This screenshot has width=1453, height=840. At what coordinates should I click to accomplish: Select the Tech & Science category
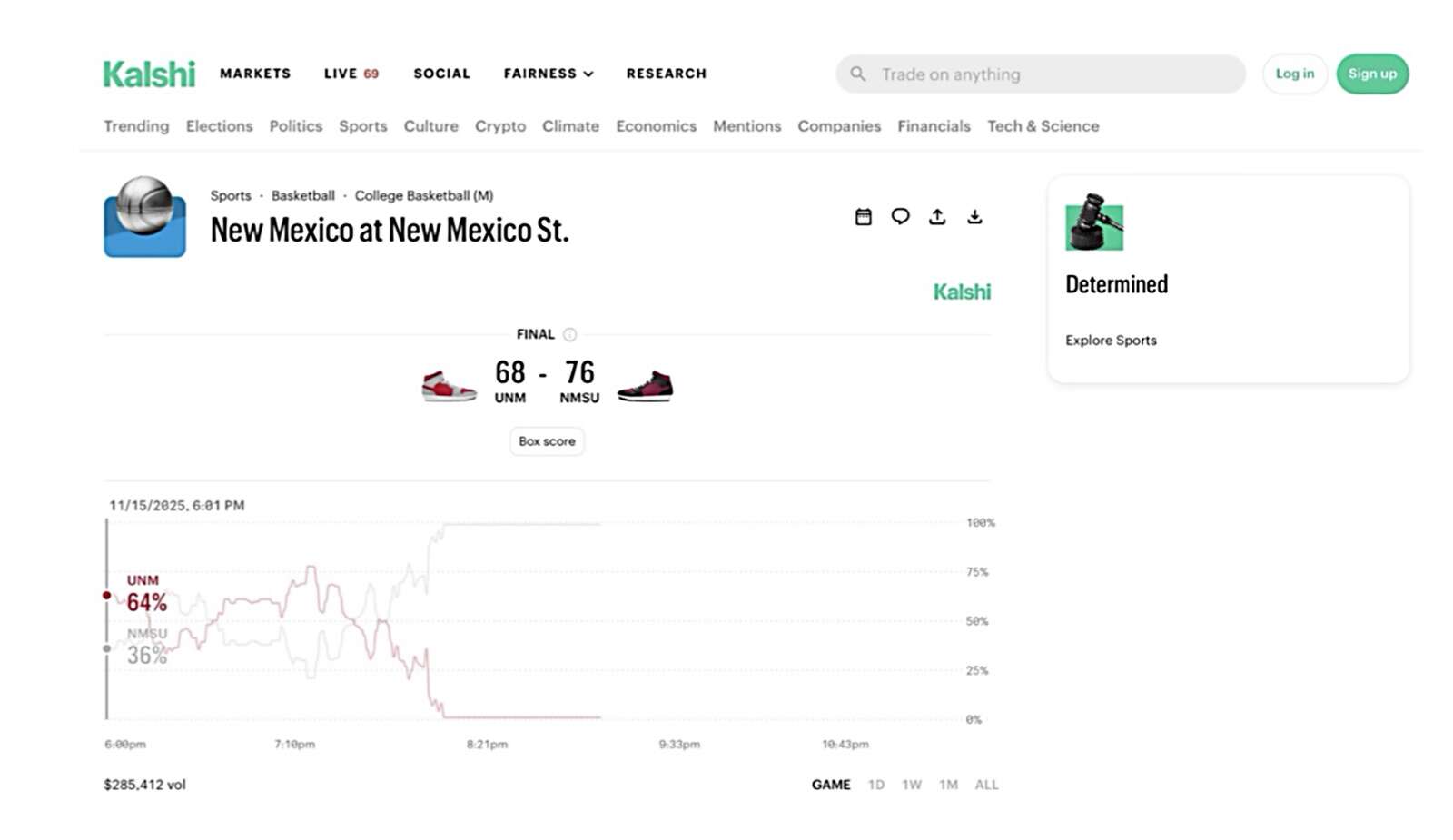coord(1043,126)
